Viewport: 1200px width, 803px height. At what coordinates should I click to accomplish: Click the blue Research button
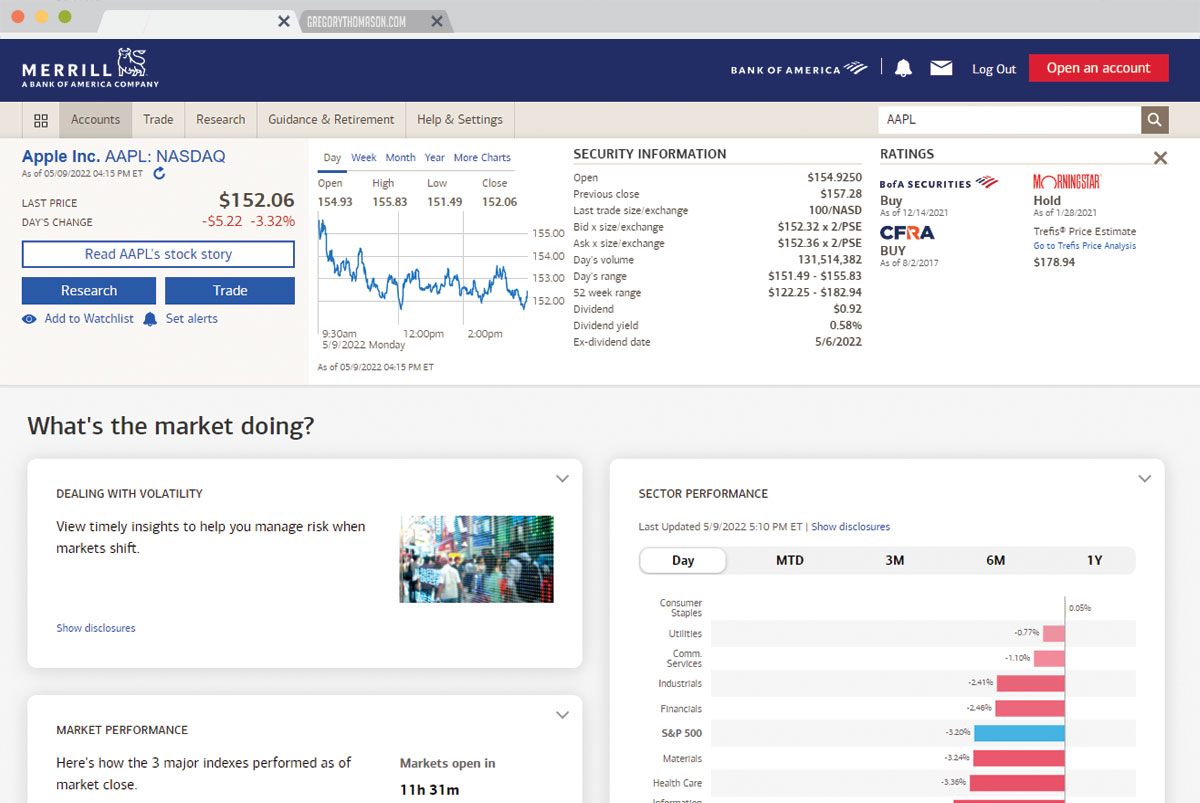pos(89,291)
